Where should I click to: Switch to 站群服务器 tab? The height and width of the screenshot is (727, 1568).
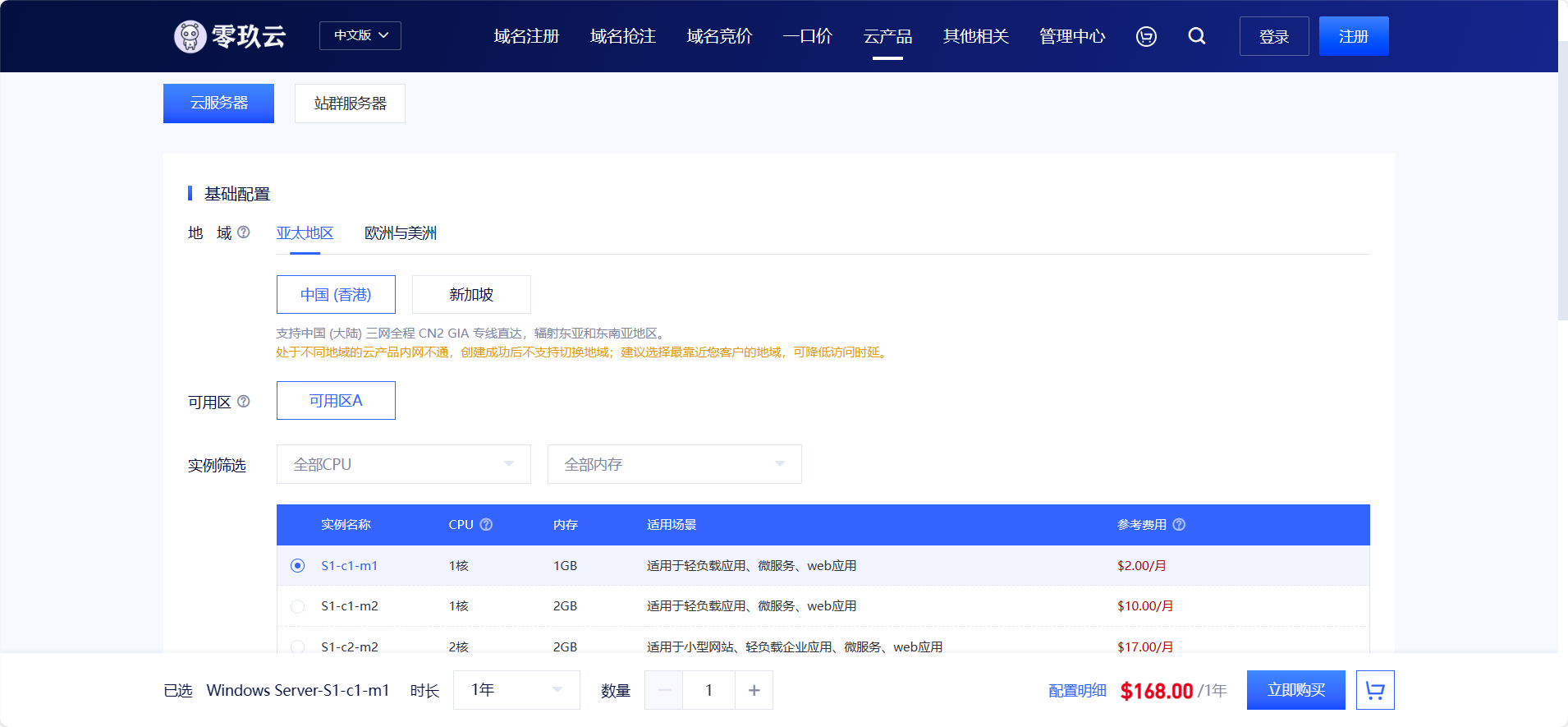pyautogui.click(x=350, y=104)
